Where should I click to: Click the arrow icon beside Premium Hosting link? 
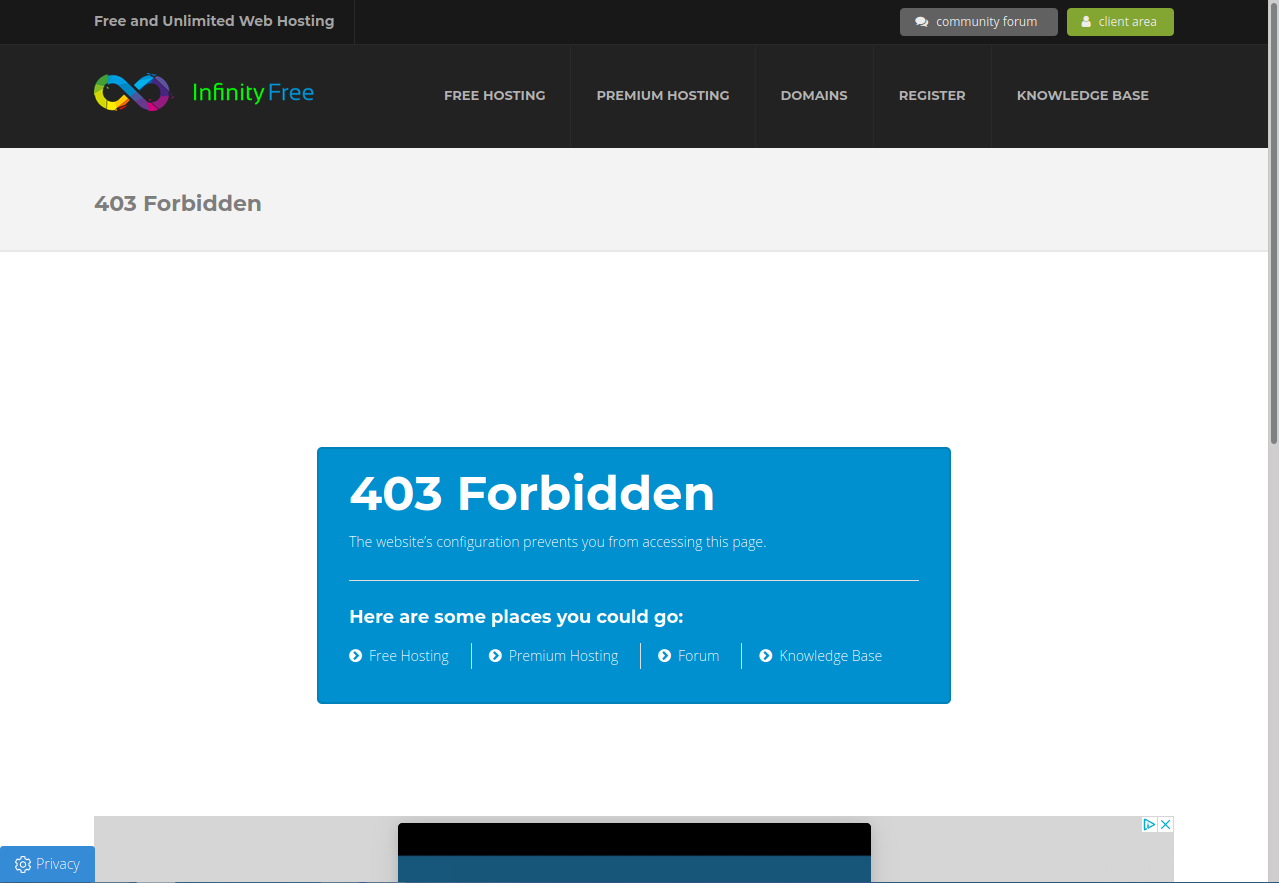click(495, 656)
